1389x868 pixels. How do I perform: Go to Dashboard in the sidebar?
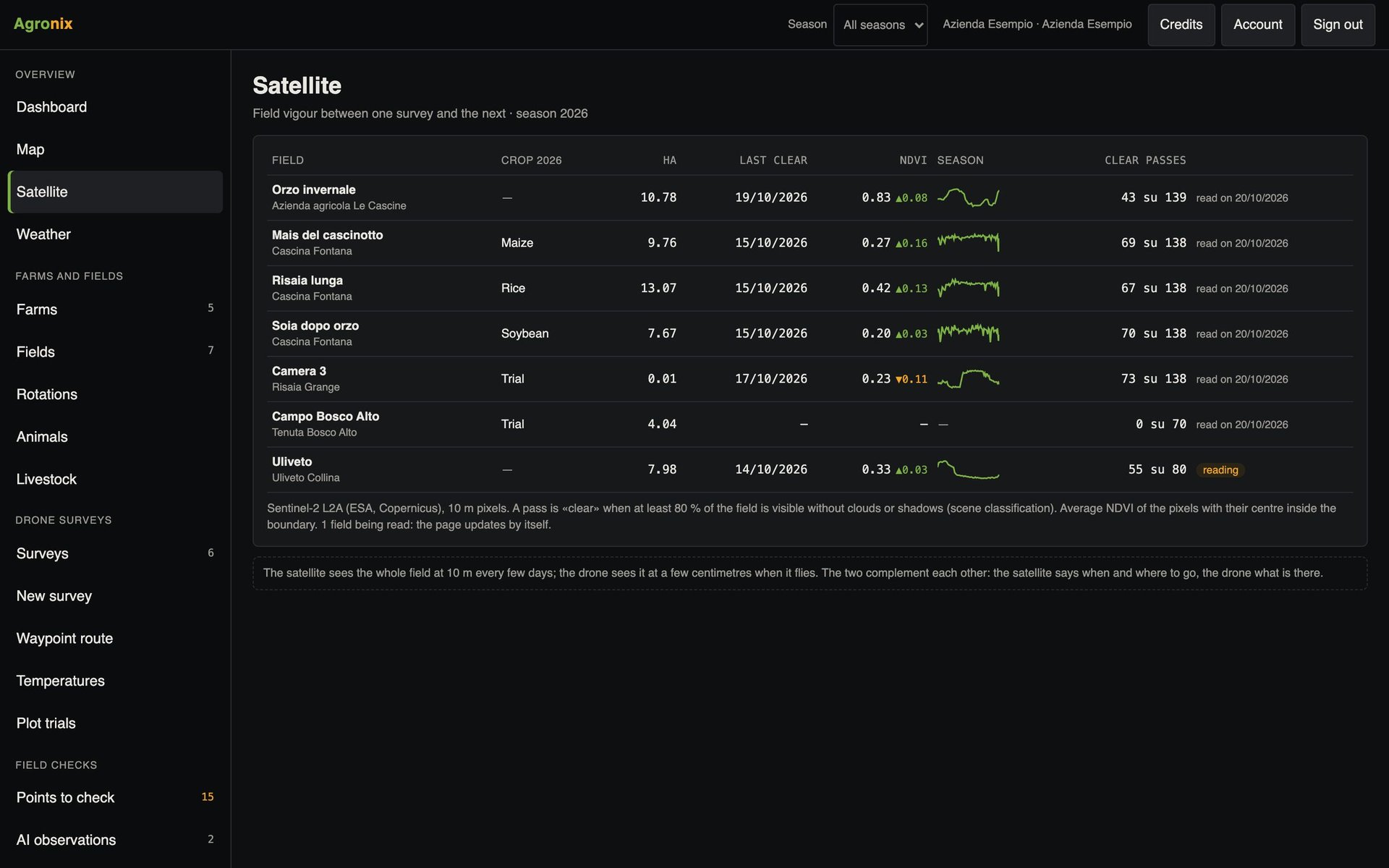coord(115,107)
